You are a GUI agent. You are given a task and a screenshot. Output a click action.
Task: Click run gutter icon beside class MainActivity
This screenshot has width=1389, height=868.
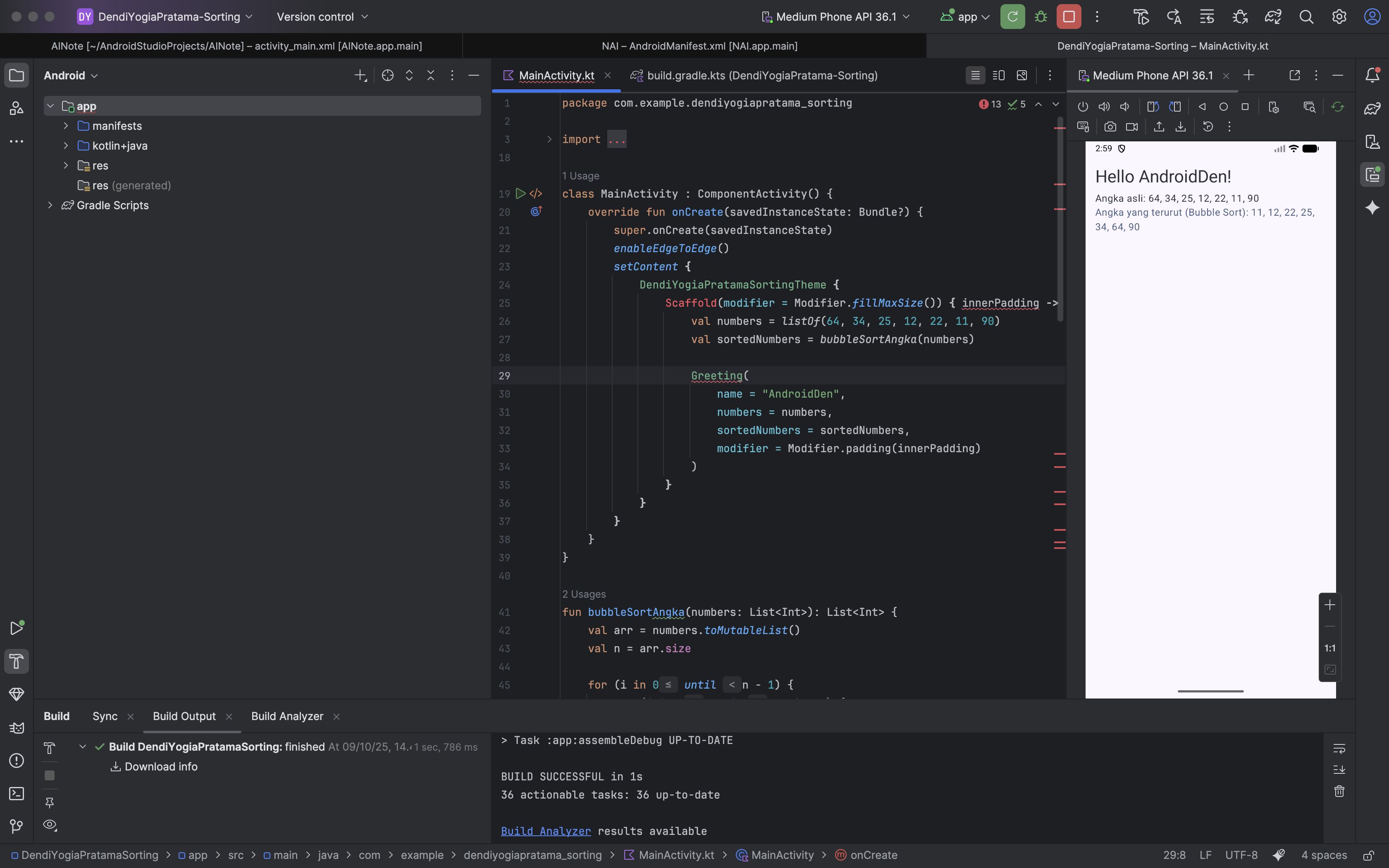(x=520, y=193)
